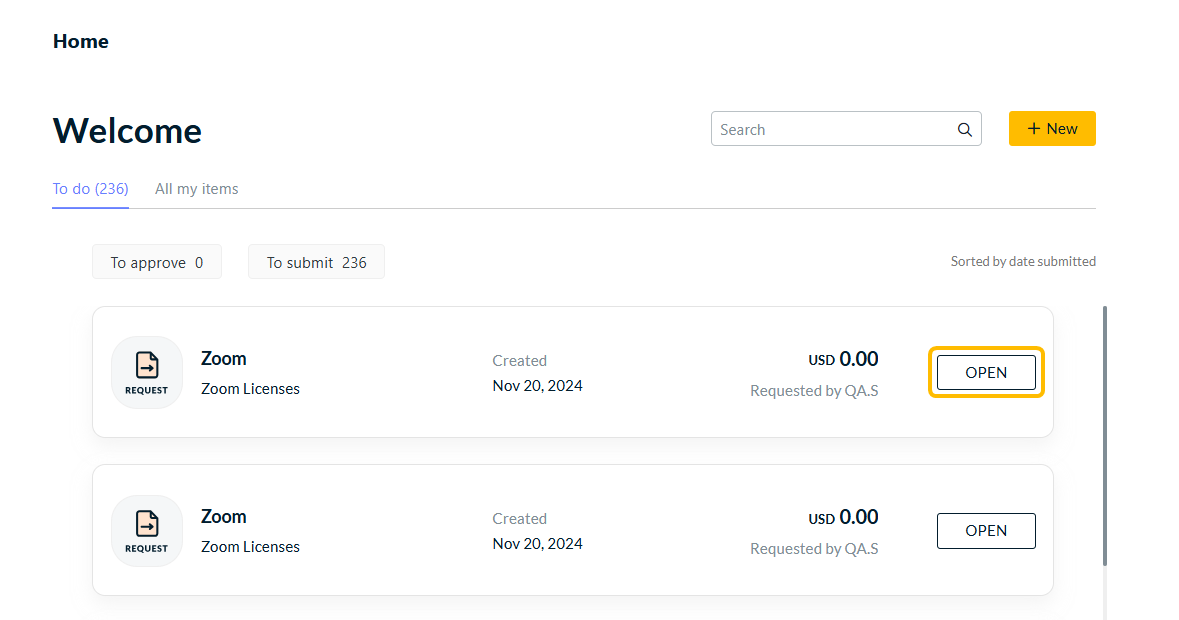1179x620 pixels.
Task: Click the Nov 20, 2024 date in the second card
Action: [x=538, y=544]
